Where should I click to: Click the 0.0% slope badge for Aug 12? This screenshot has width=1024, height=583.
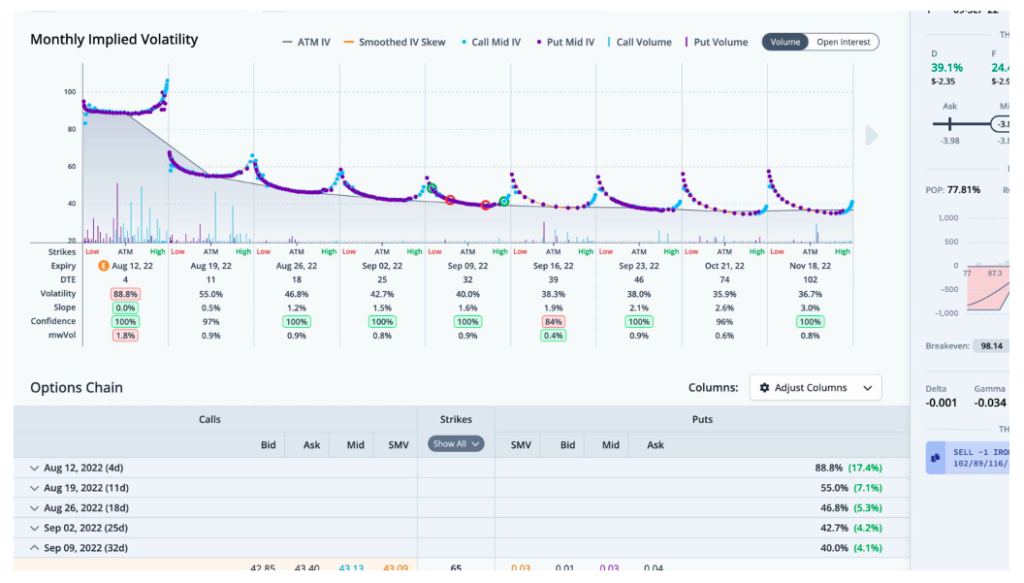(125, 307)
